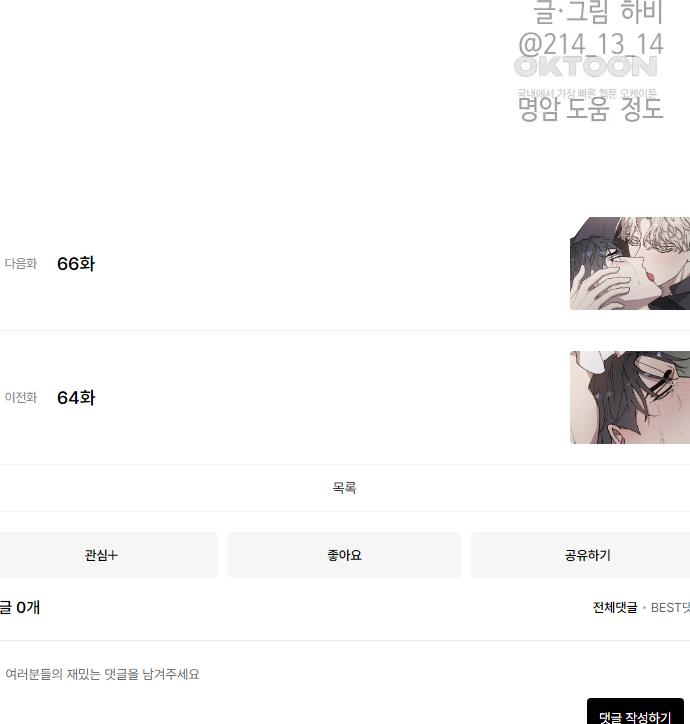Click the 글·그림 하비 credit text
The image size is (690, 724).
tap(598, 12)
